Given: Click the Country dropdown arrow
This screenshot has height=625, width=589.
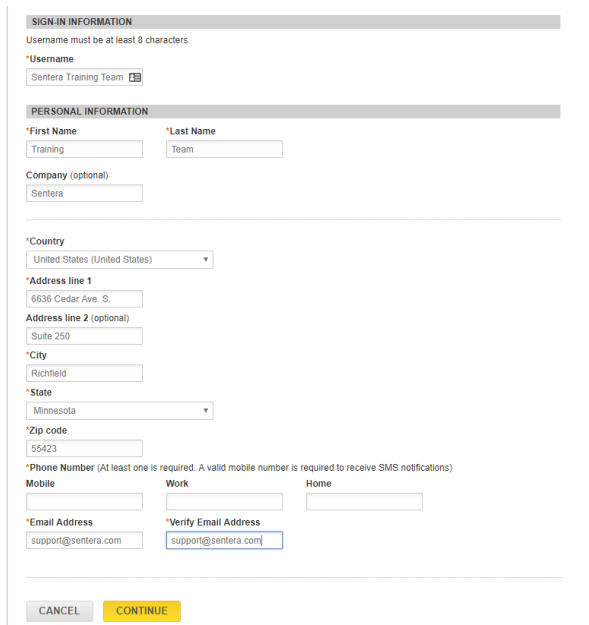Looking at the screenshot, I should (x=206, y=259).
